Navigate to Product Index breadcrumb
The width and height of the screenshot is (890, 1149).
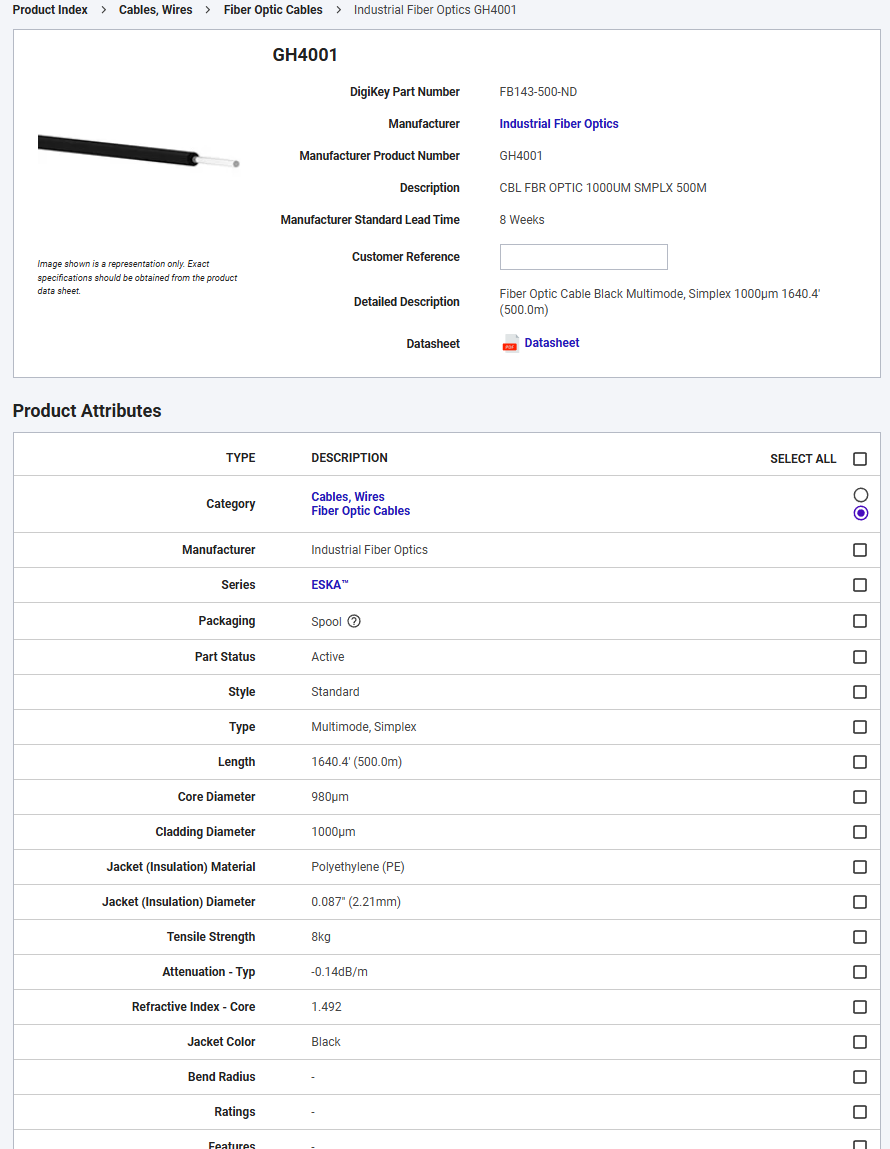coord(50,9)
